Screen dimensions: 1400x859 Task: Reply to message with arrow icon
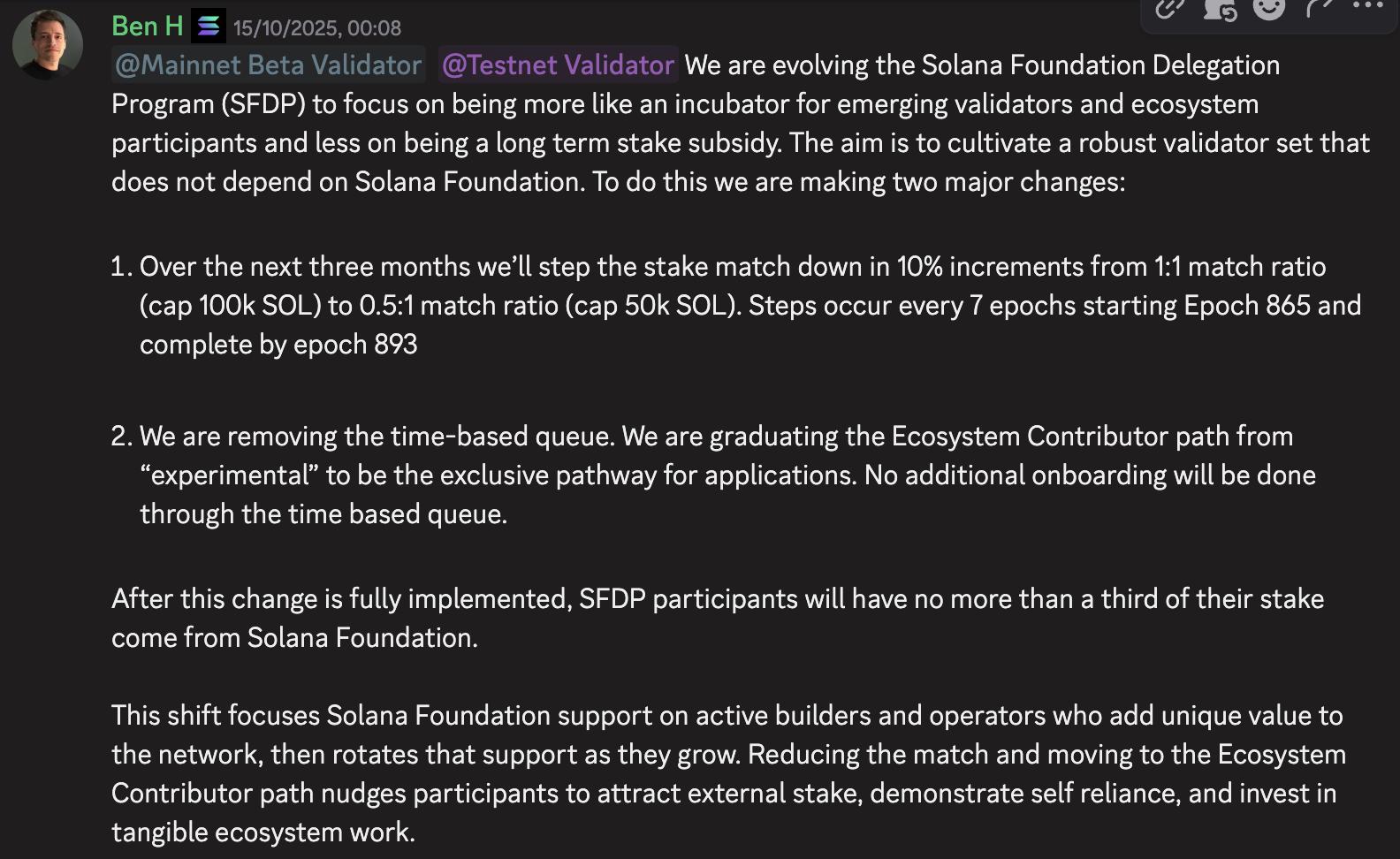(x=1319, y=9)
